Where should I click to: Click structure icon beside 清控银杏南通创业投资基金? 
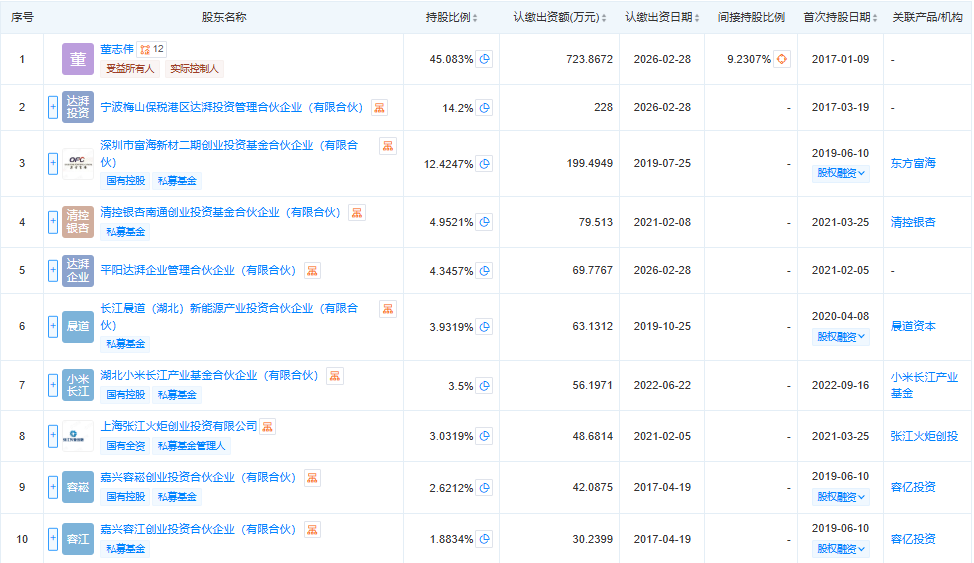coord(357,212)
